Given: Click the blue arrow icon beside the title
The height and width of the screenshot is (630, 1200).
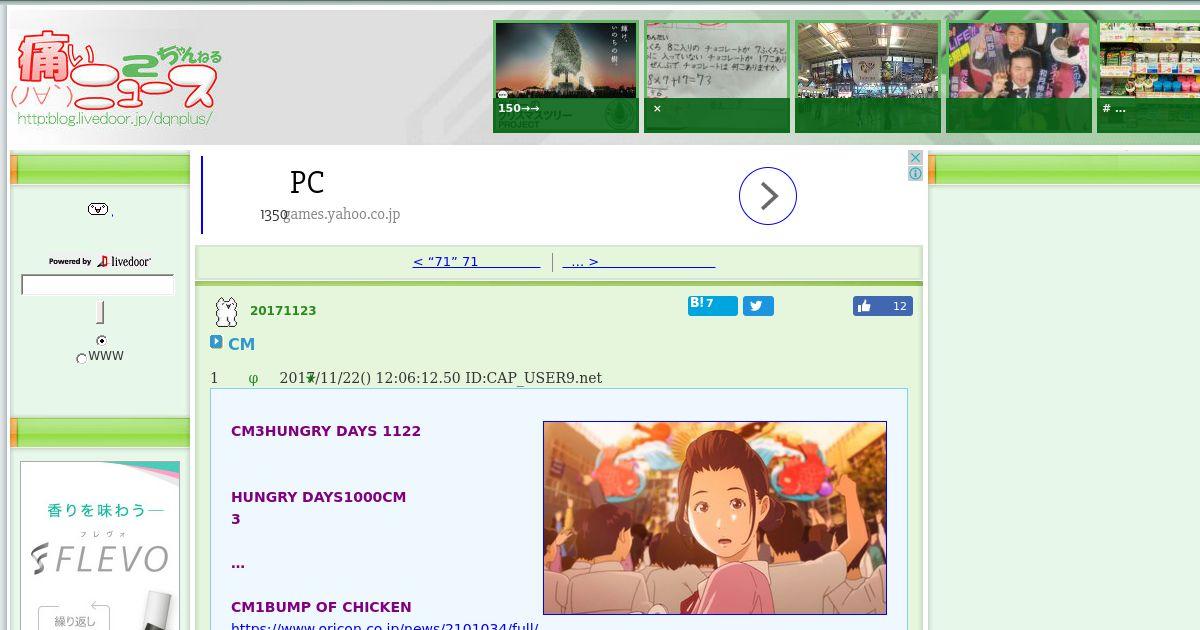Looking at the screenshot, I should click(216, 342).
